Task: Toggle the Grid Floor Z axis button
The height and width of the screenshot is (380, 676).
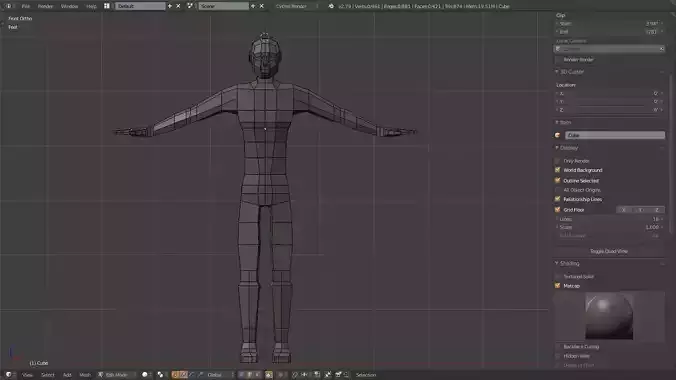Action: tap(657, 210)
